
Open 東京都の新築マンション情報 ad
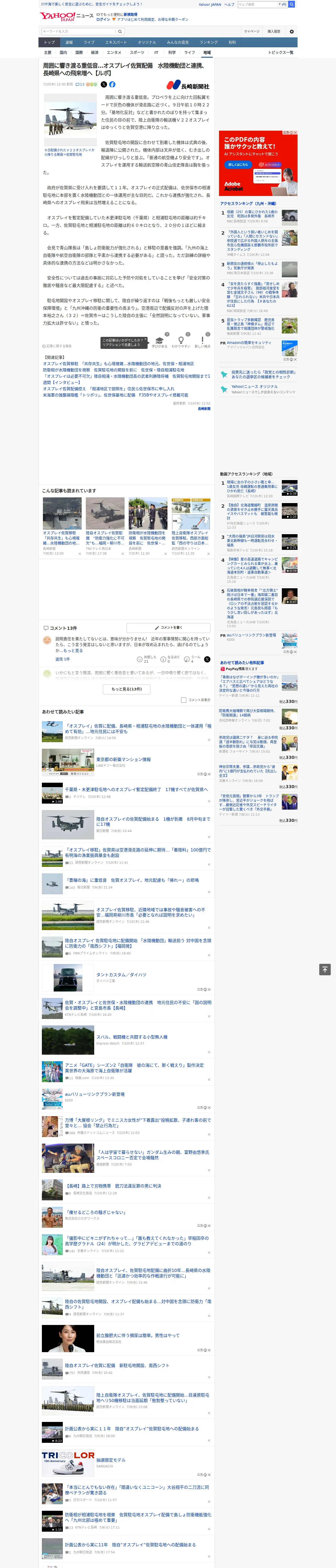[x=123, y=760]
